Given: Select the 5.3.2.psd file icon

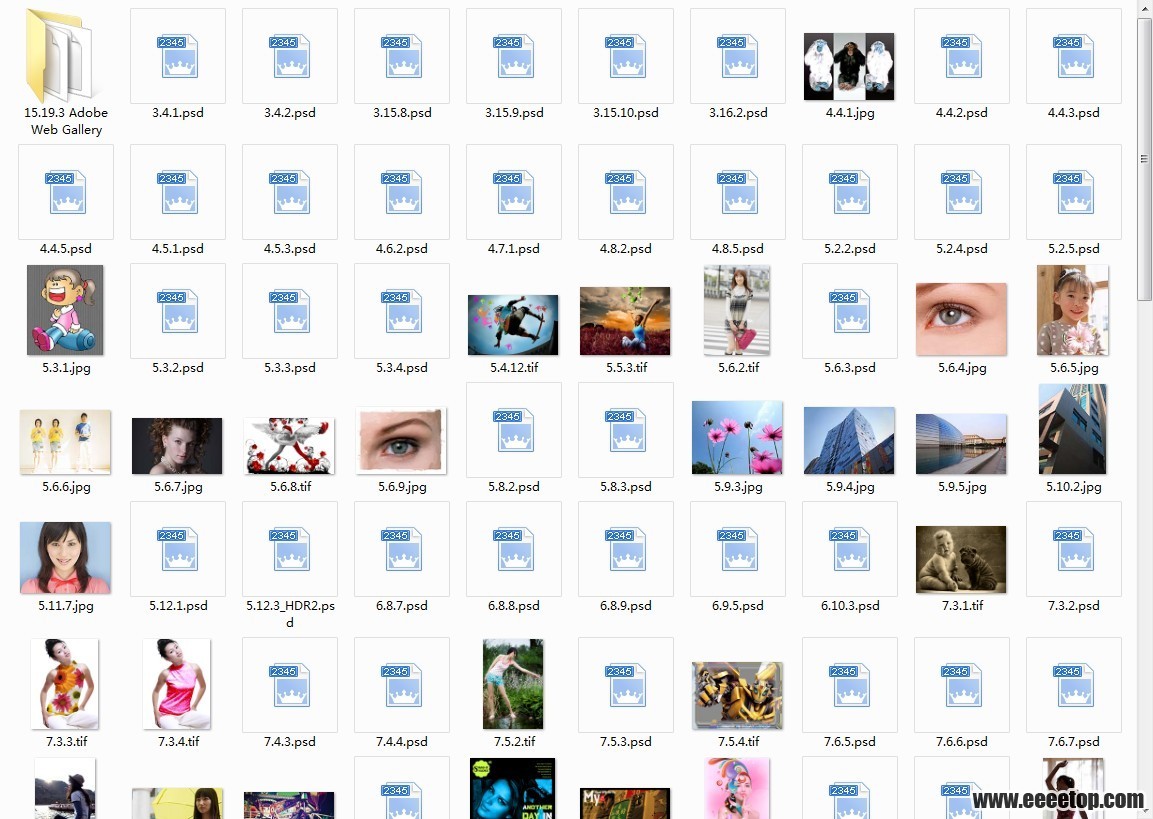Looking at the screenshot, I should pos(178,311).
